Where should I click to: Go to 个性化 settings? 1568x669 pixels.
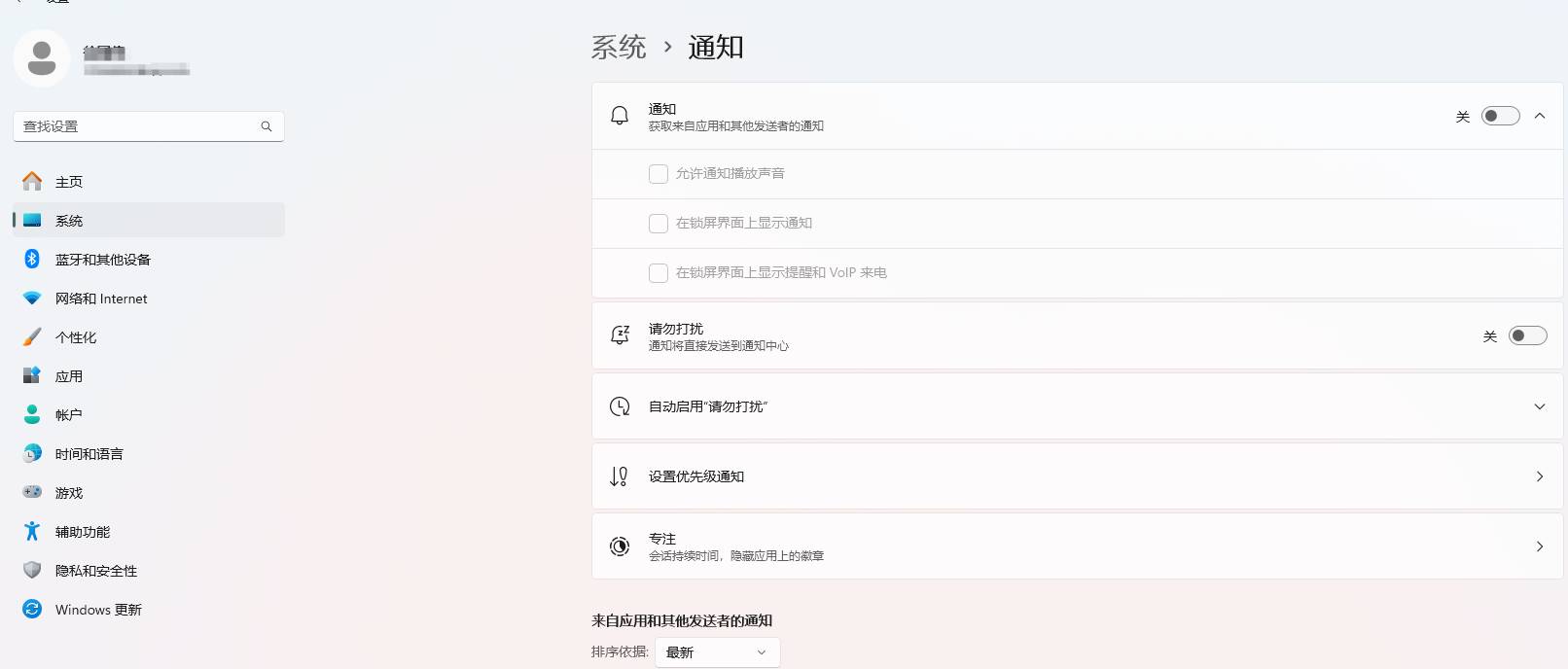[149, 336]
